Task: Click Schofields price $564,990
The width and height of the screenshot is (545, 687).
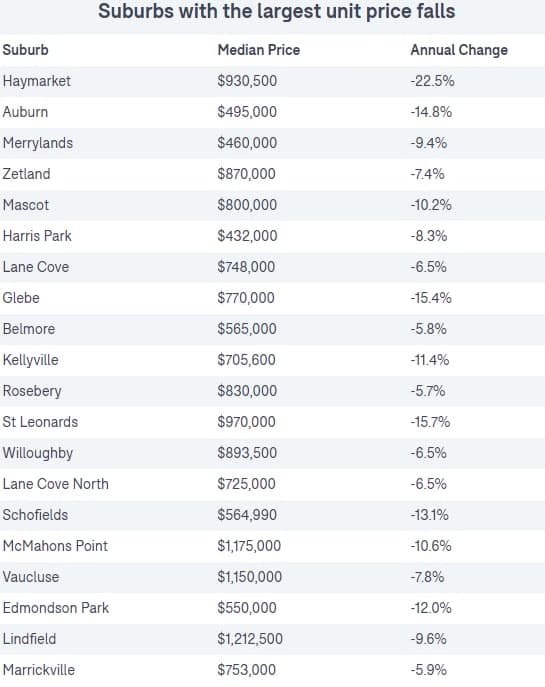Action: point(247,515)
